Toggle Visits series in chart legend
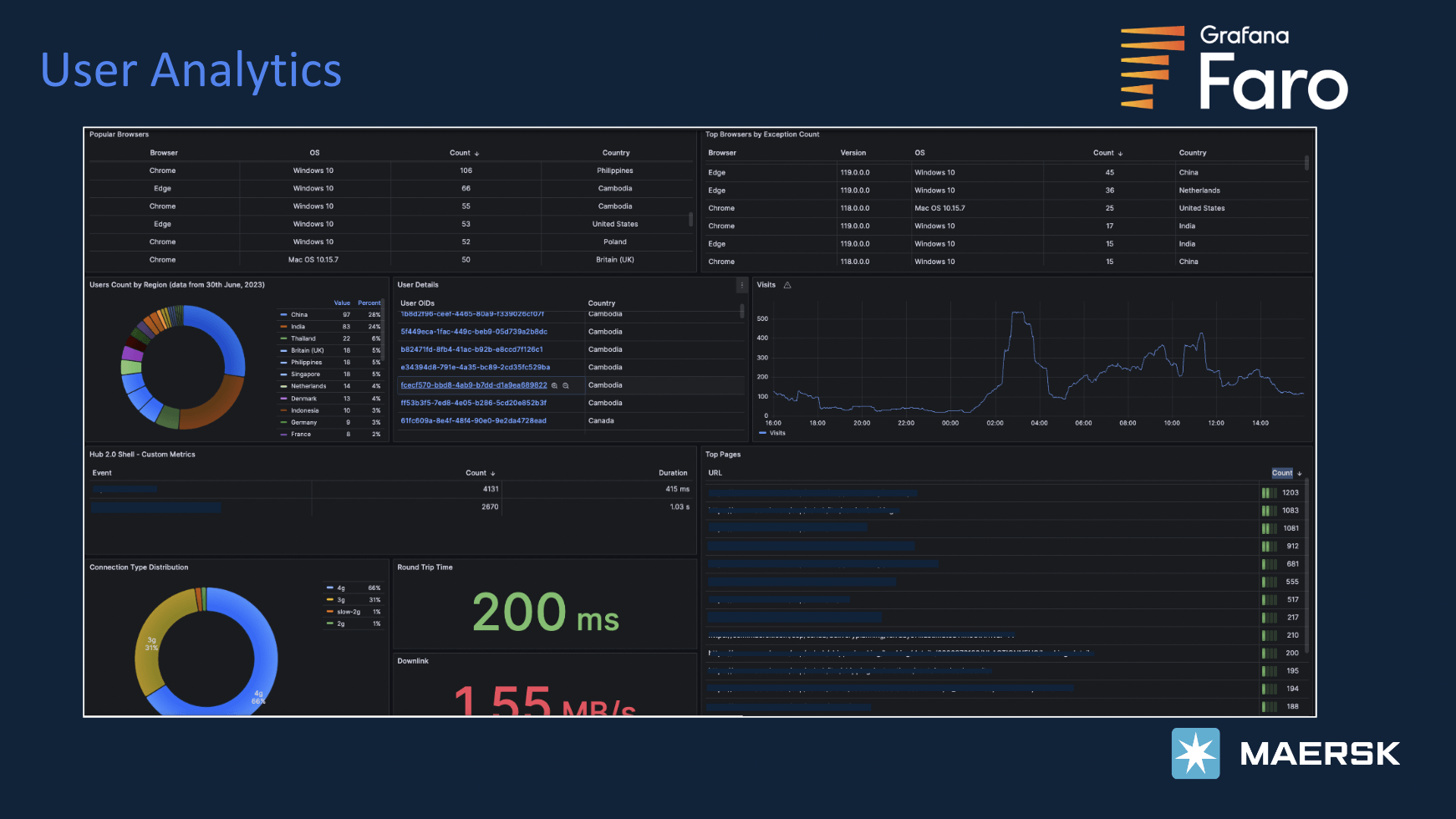1456x819 pixels. coord(776,433)
